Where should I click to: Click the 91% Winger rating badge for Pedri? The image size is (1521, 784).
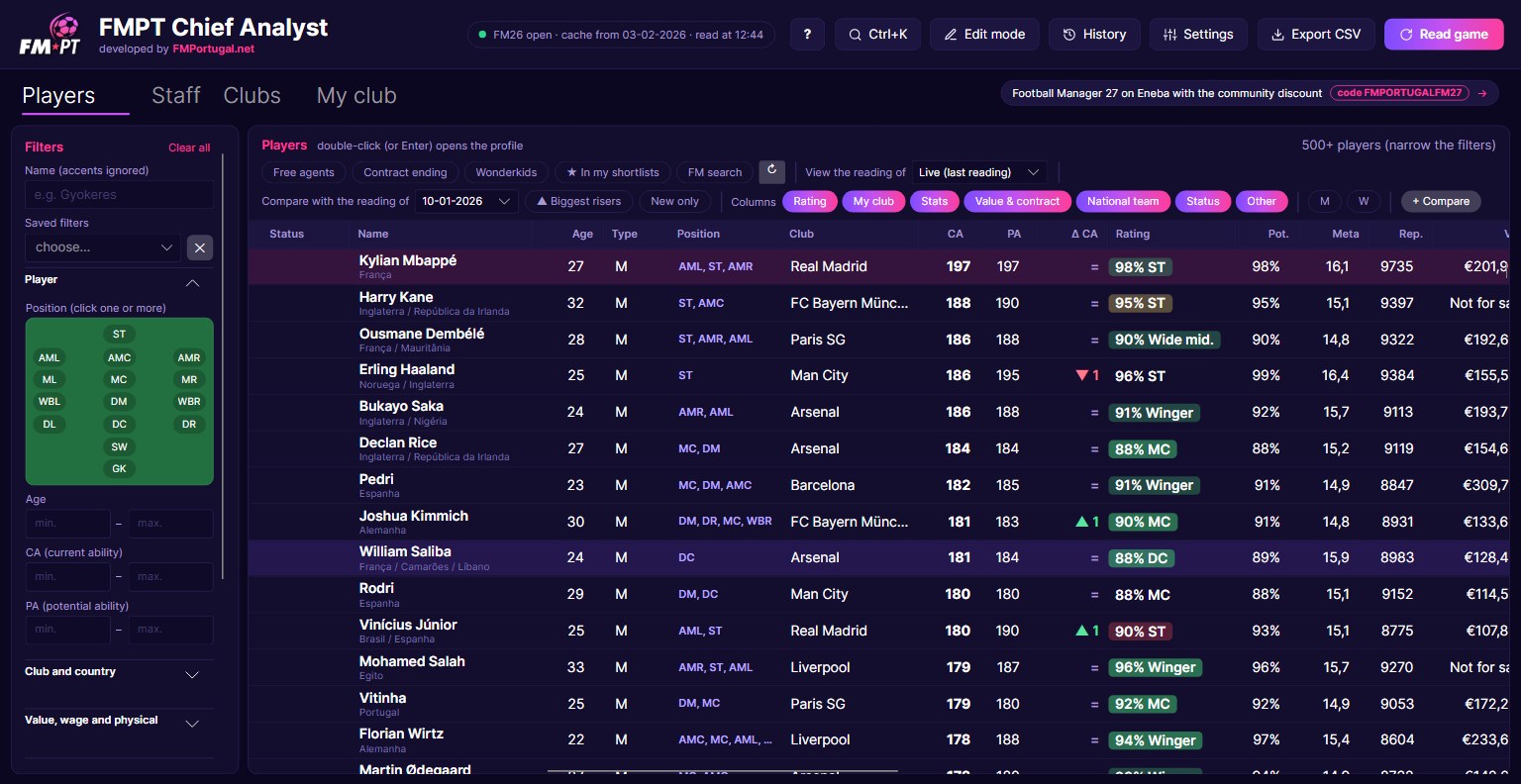1155,485
